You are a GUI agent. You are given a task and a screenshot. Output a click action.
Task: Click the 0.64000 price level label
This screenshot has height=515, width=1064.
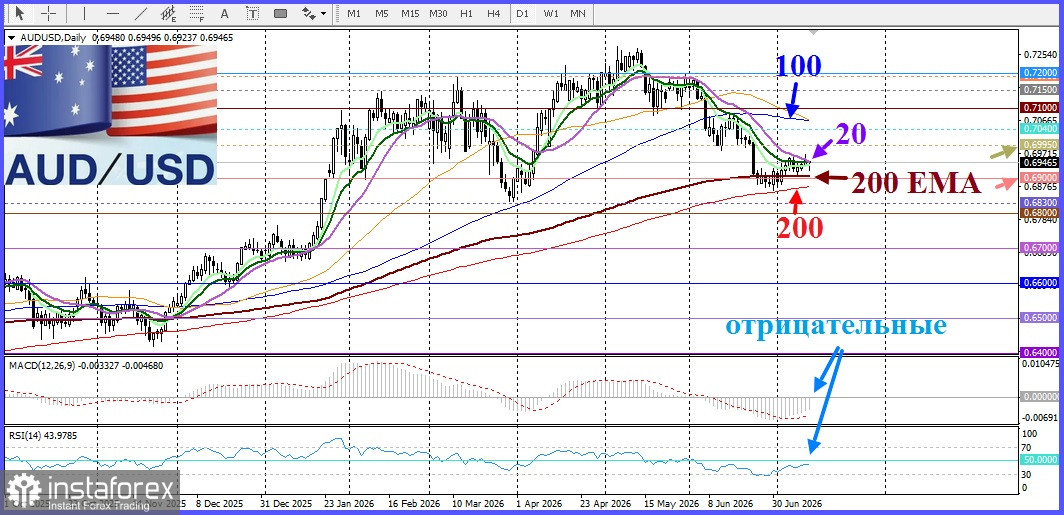pyautogui.click(x=1040, y=353)
